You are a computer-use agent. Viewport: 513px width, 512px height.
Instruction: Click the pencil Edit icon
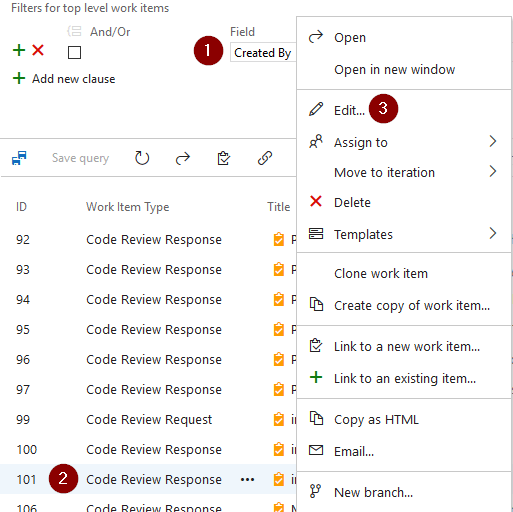point(316,109)
